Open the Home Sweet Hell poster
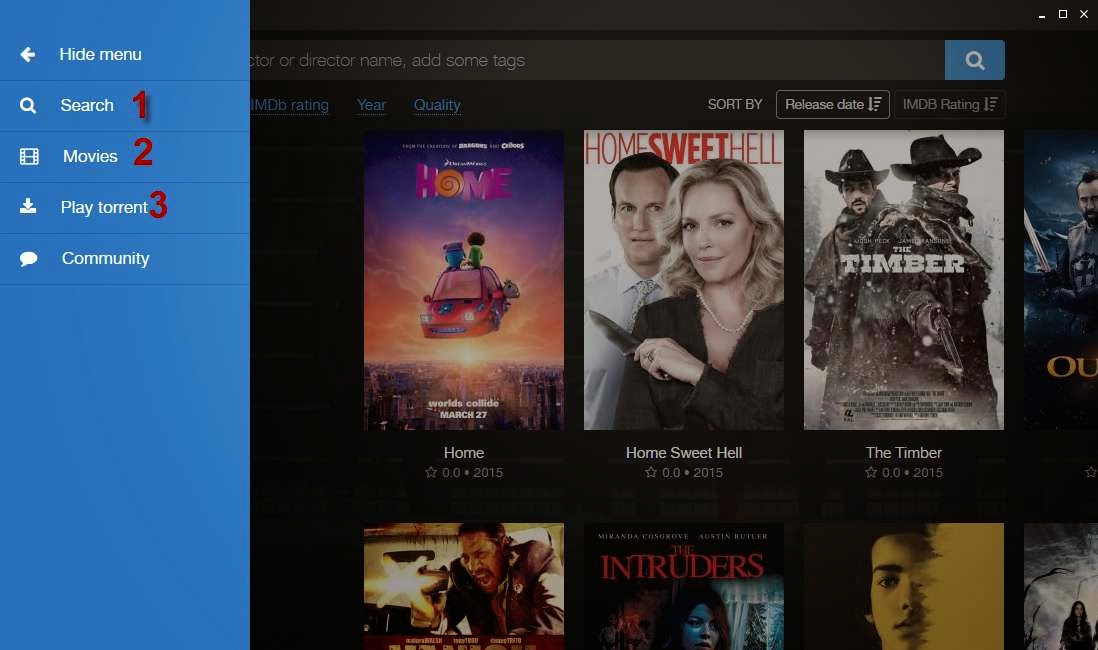Viewport: 1098px width, 650px height. pyautogui.click(x=684, y=280)
